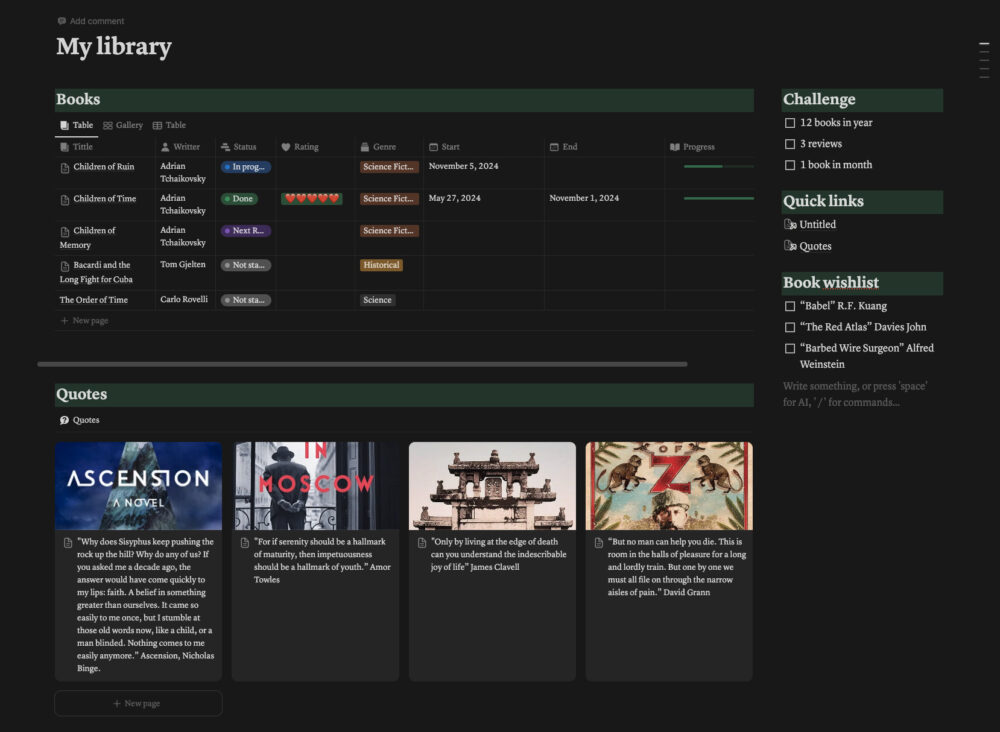Switch to the Gallery view tab
1000x732 pixels.
pos(122,125)
